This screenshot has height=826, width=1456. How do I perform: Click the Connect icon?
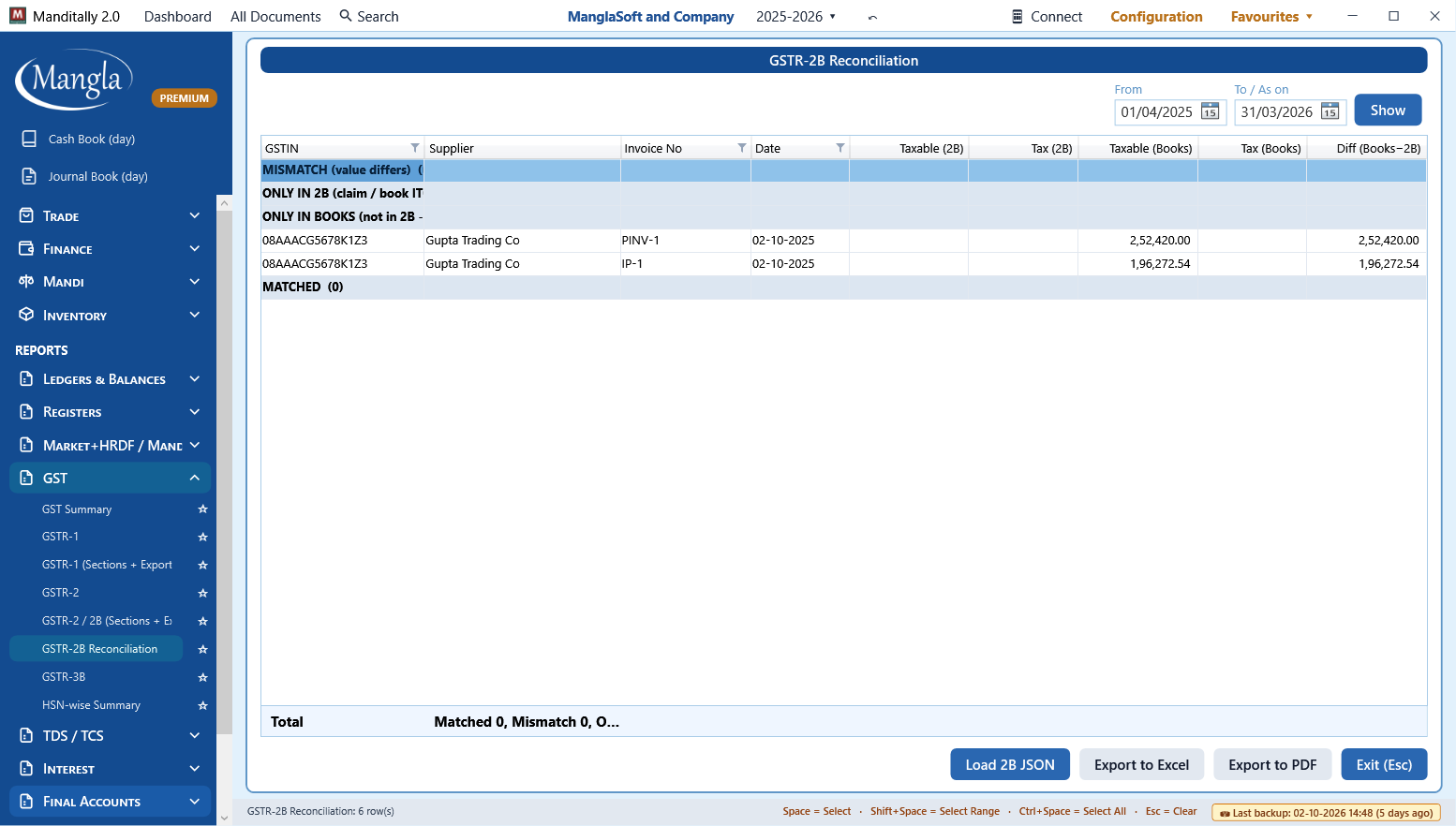coord(1018,17)
